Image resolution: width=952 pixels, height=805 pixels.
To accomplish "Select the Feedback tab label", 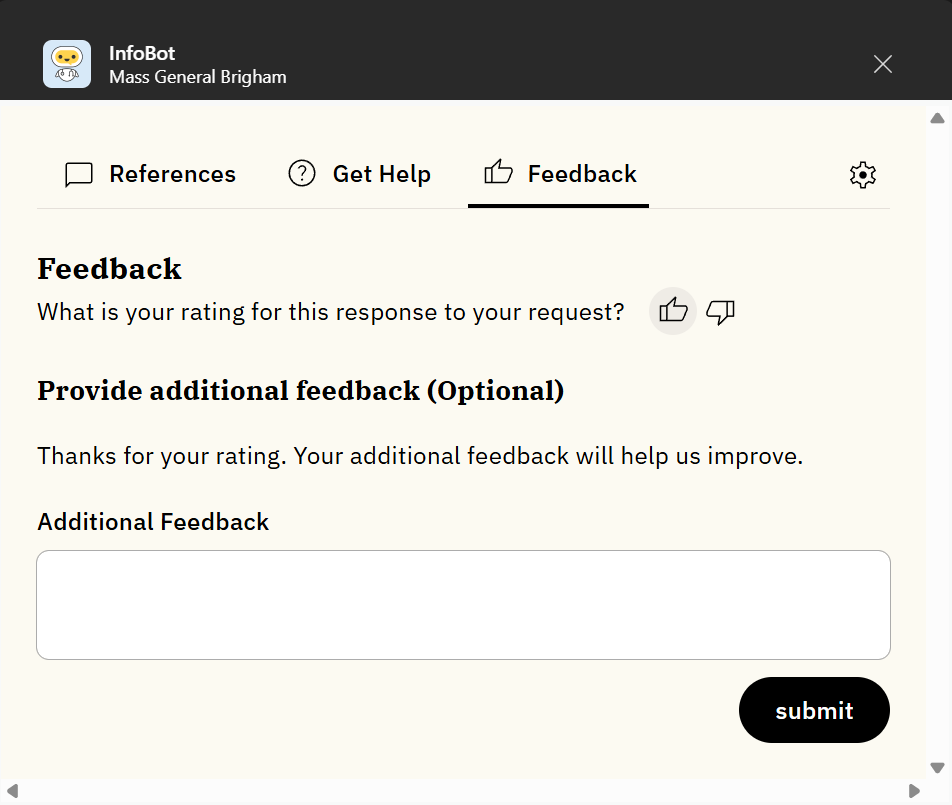I will coord(582,174).
